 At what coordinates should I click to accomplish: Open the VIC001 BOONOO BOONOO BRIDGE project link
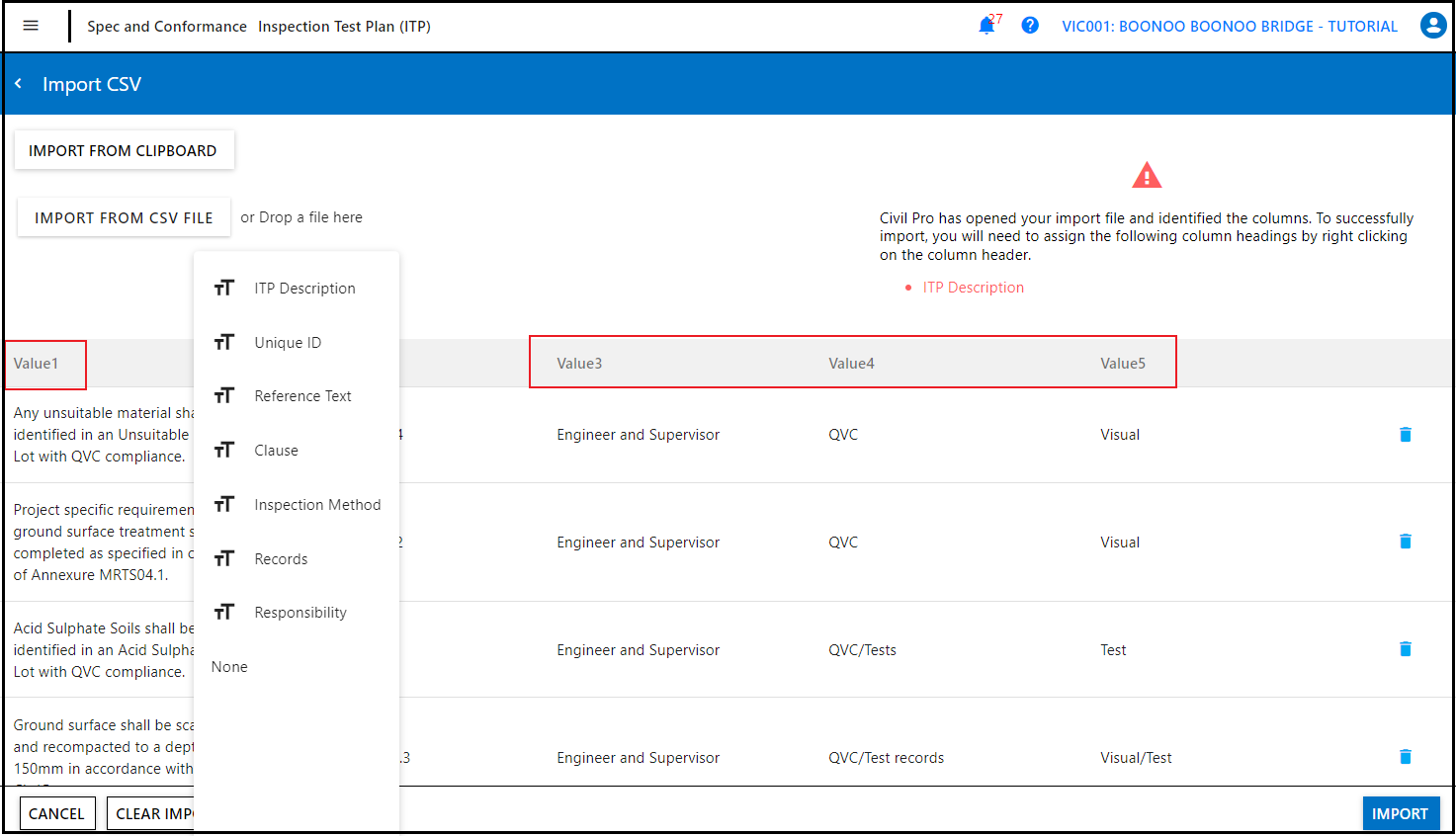click(1229, 26)
